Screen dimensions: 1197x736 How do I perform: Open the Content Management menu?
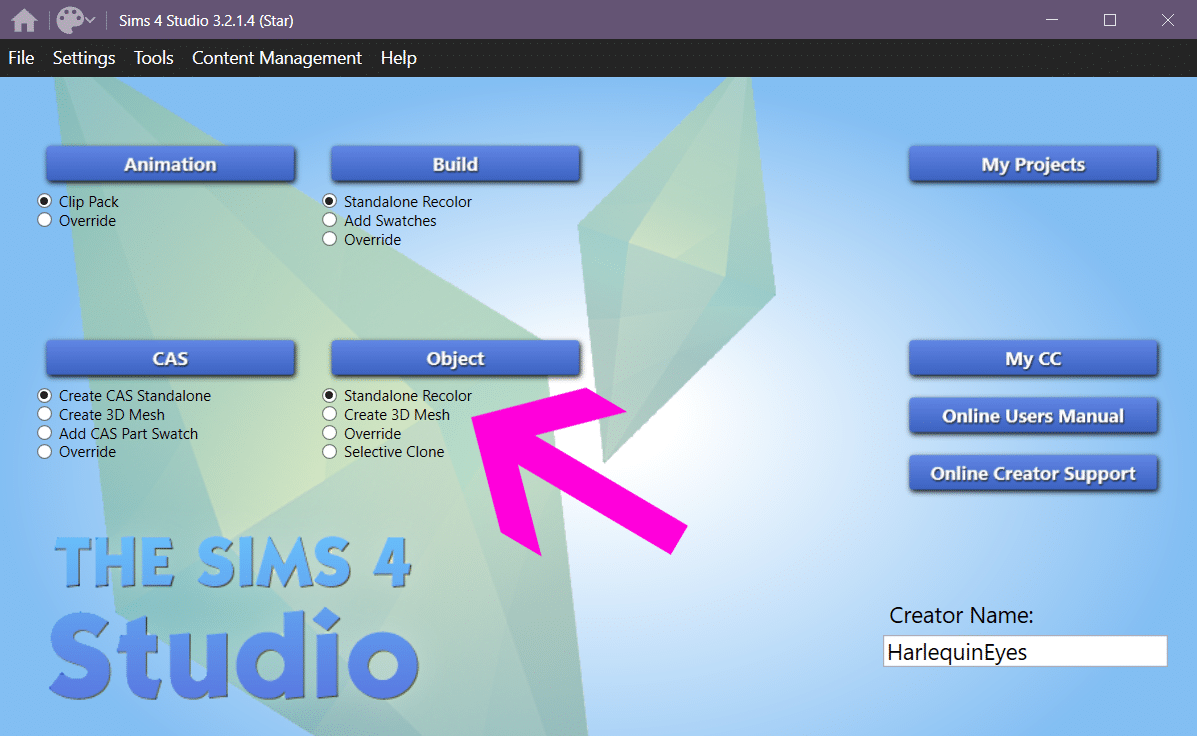click(x=277, y=58)
